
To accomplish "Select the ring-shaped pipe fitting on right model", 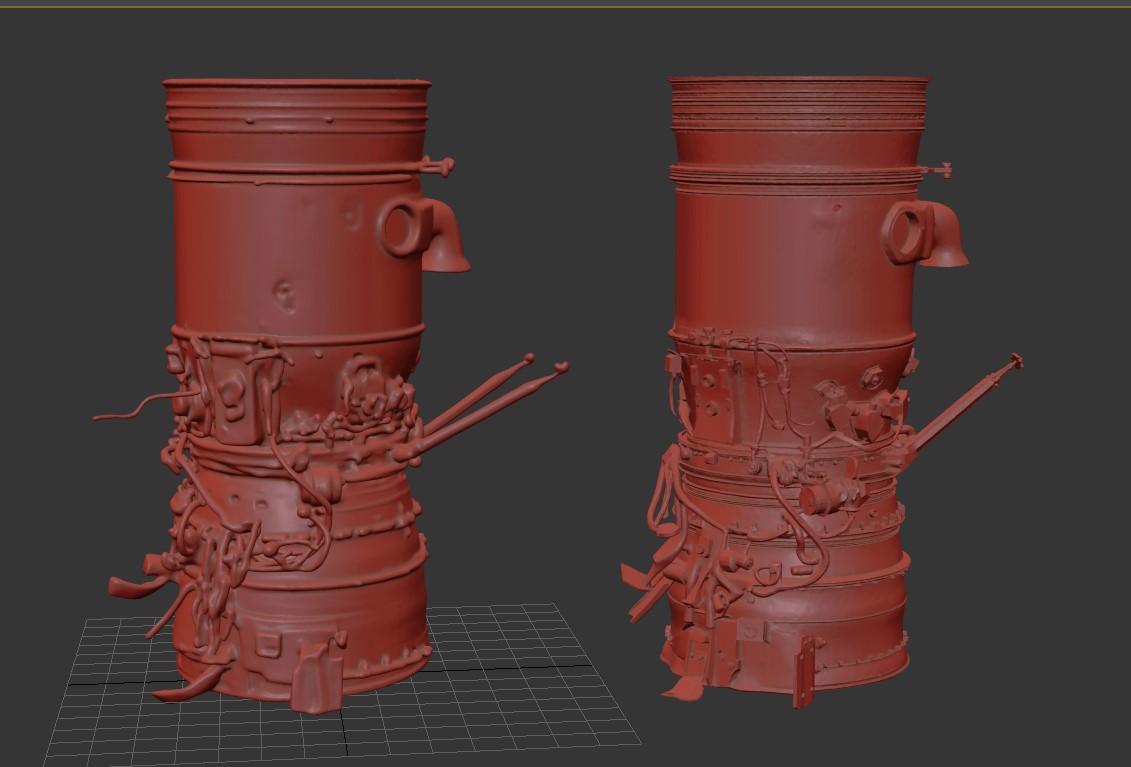I will [x=908, y=232].
